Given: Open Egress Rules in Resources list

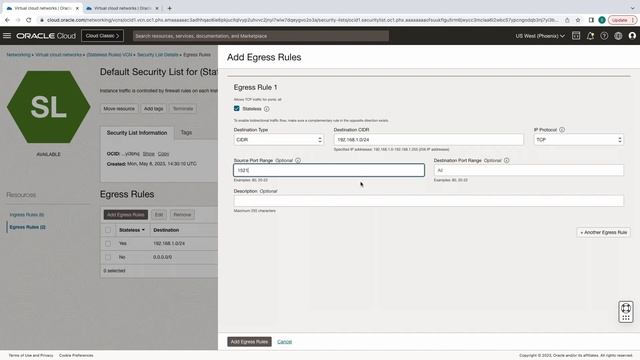Looking at the screenshot, I should point(27,227).
